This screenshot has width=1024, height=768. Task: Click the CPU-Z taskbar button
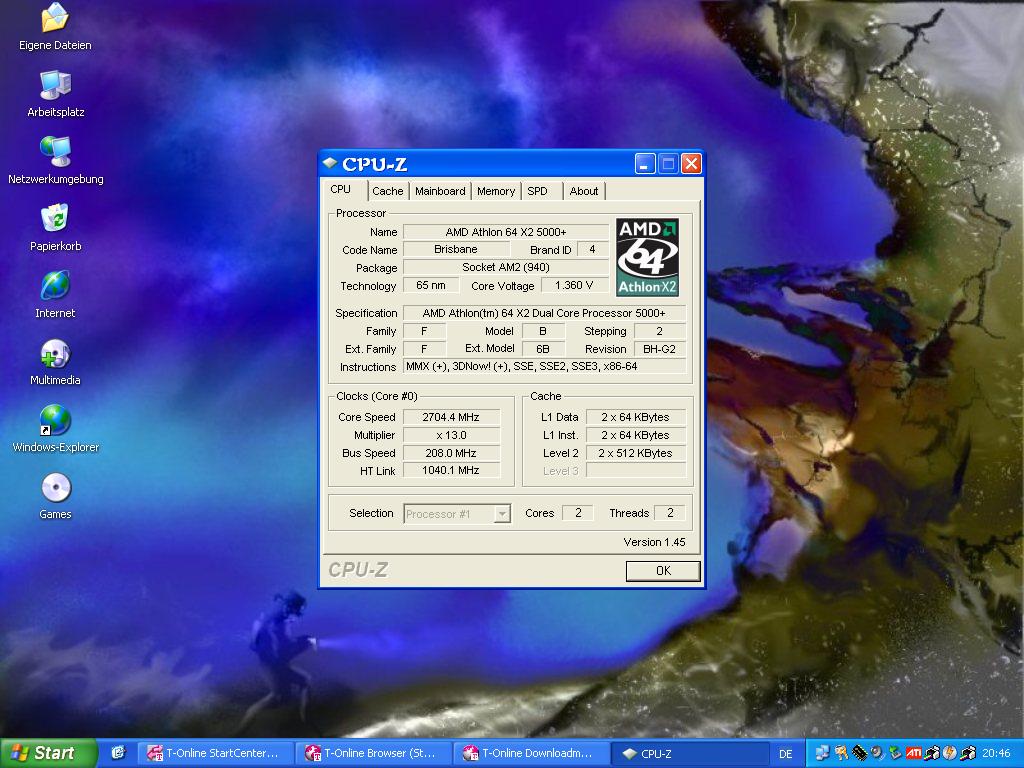[x=690, y=753]
